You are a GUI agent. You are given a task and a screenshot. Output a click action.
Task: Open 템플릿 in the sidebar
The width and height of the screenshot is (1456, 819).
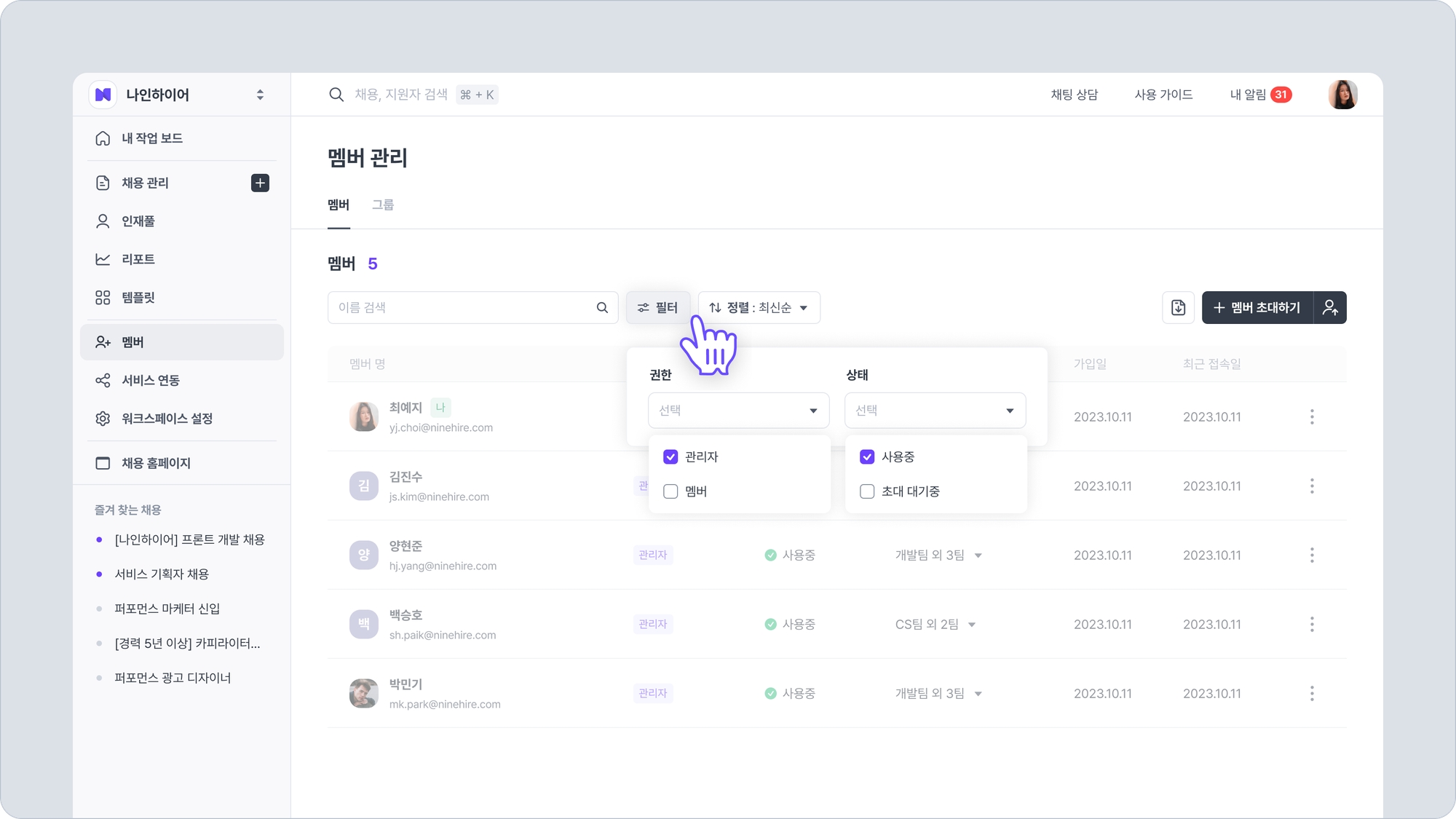click(138, 298)
